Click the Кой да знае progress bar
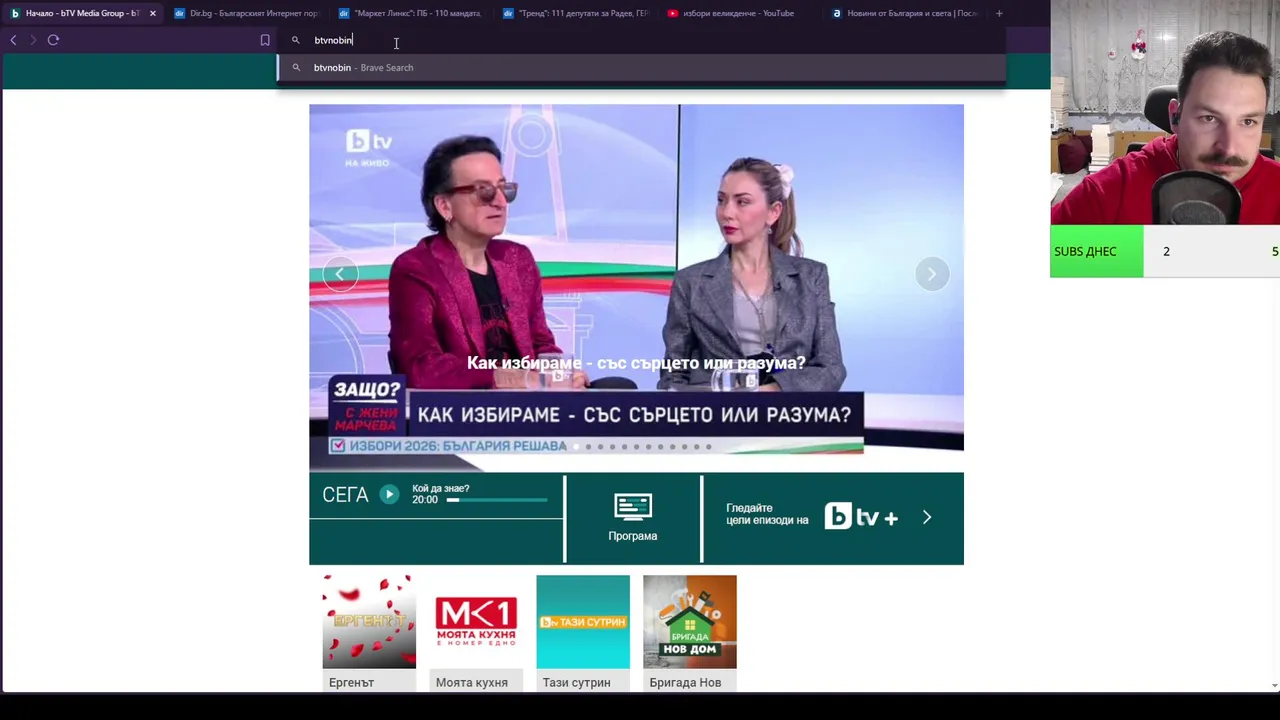The image size is (1280, 720). click(497, 500)
